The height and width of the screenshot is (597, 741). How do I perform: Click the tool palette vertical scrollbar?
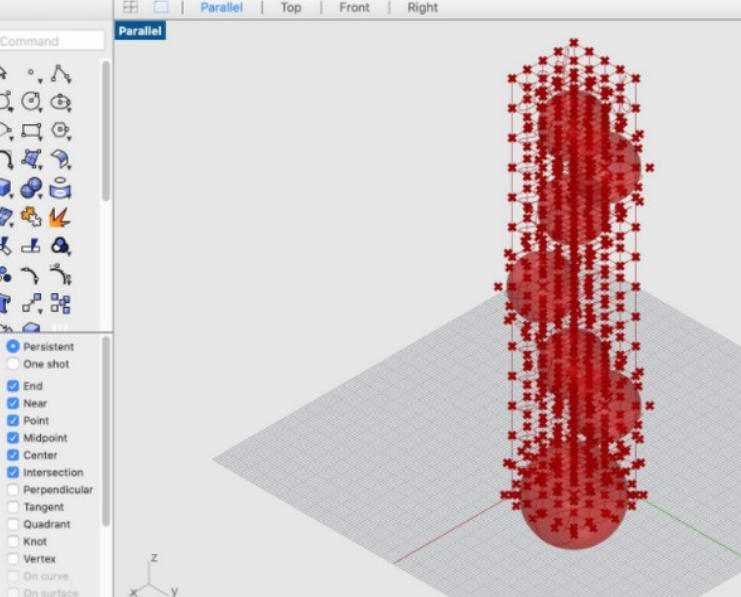coord(106,130)
